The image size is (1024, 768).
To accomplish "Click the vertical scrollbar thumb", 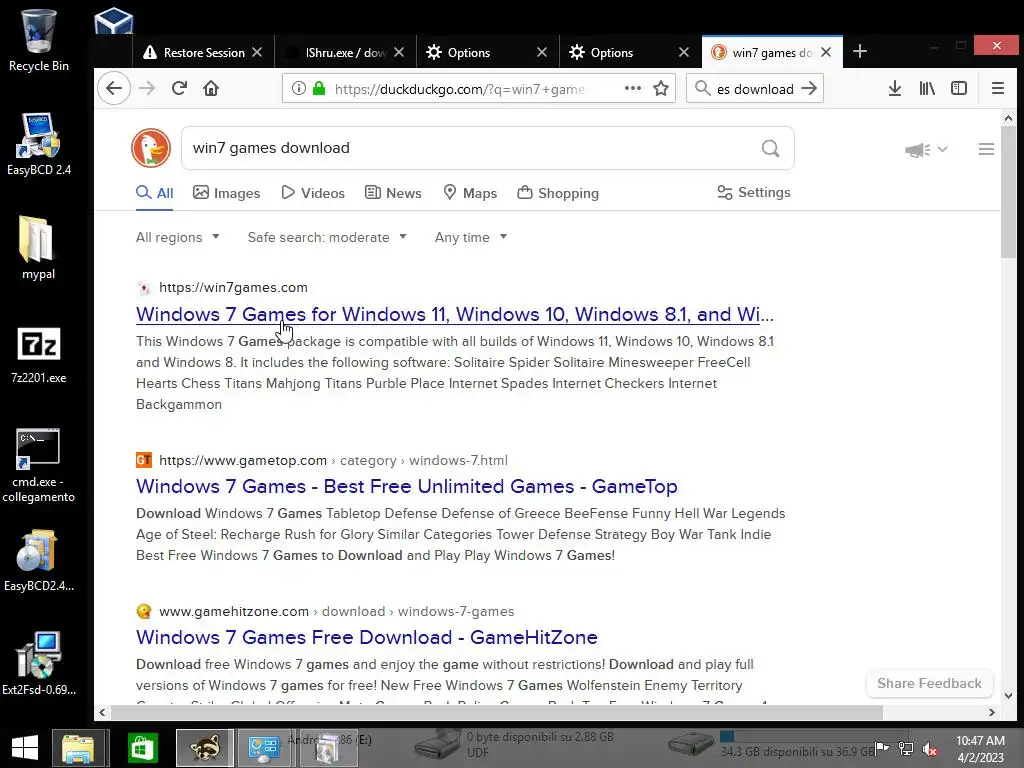I will (x=1008, y=193).
